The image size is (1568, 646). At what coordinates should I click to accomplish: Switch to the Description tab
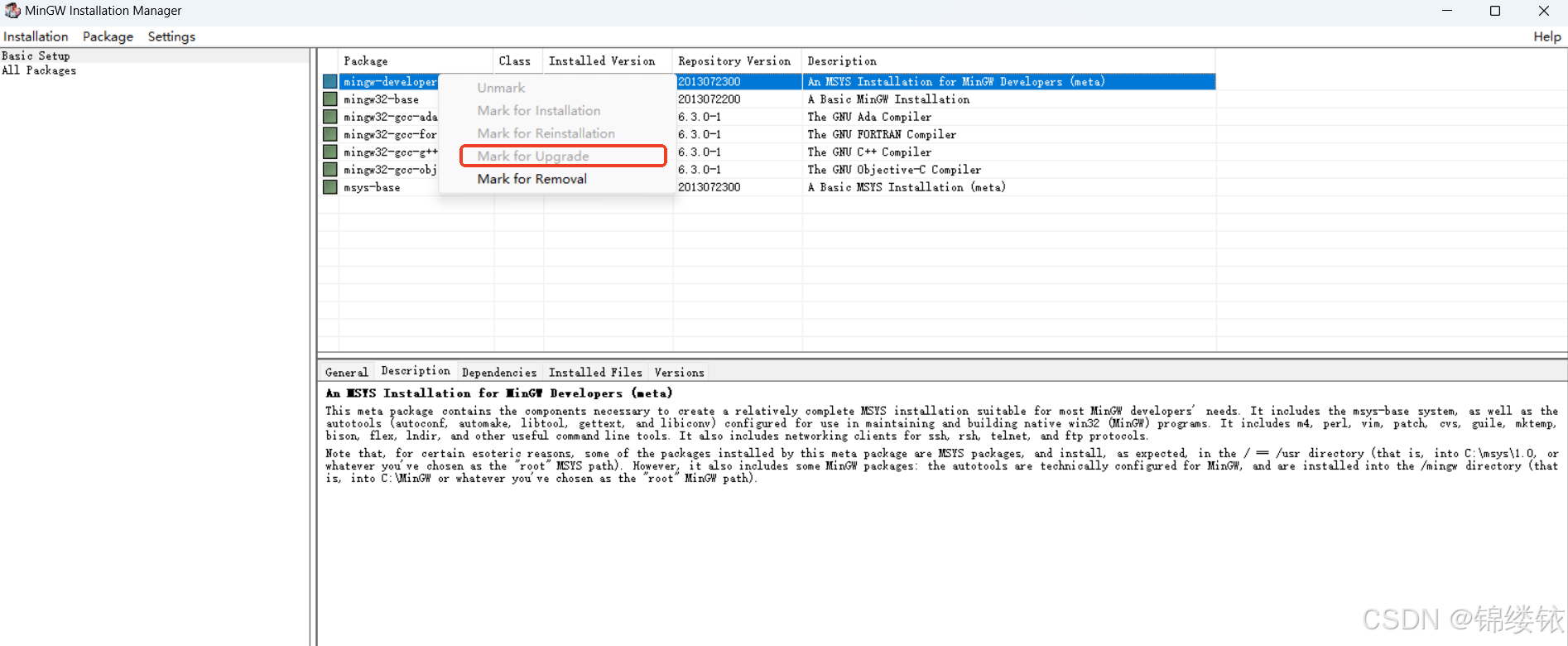(416, 371)
